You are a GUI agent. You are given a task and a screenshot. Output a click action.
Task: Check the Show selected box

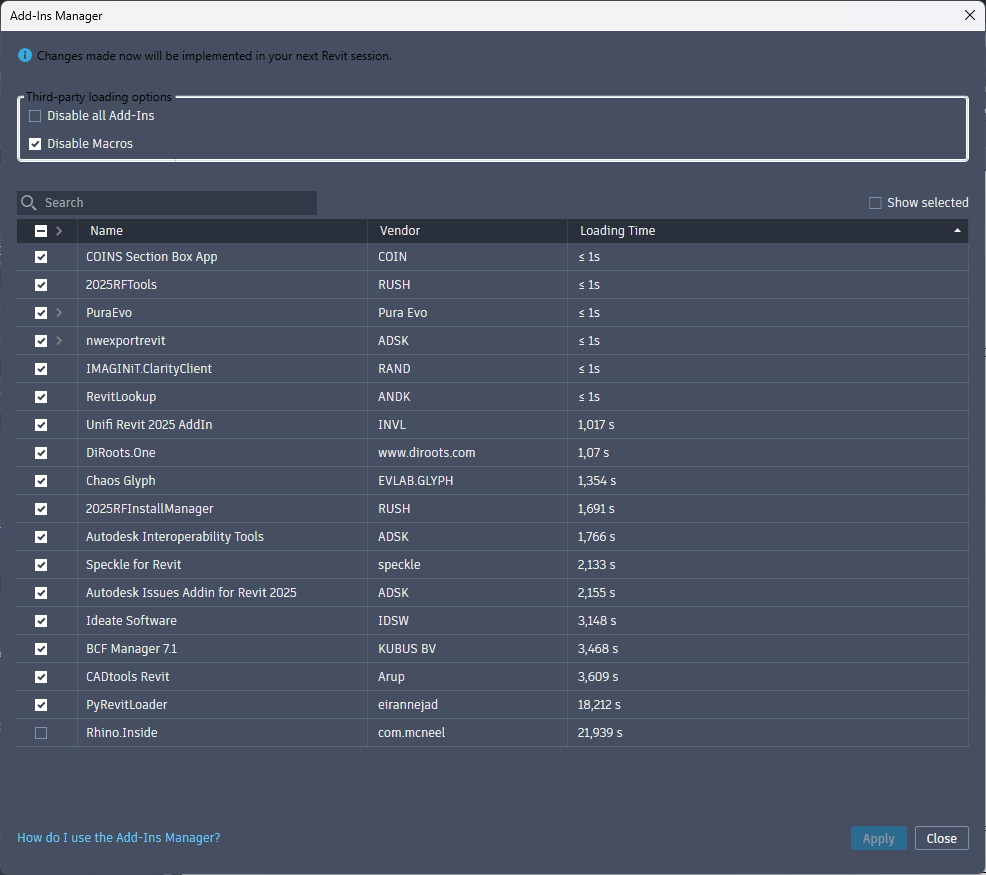(x=875, y=203)
